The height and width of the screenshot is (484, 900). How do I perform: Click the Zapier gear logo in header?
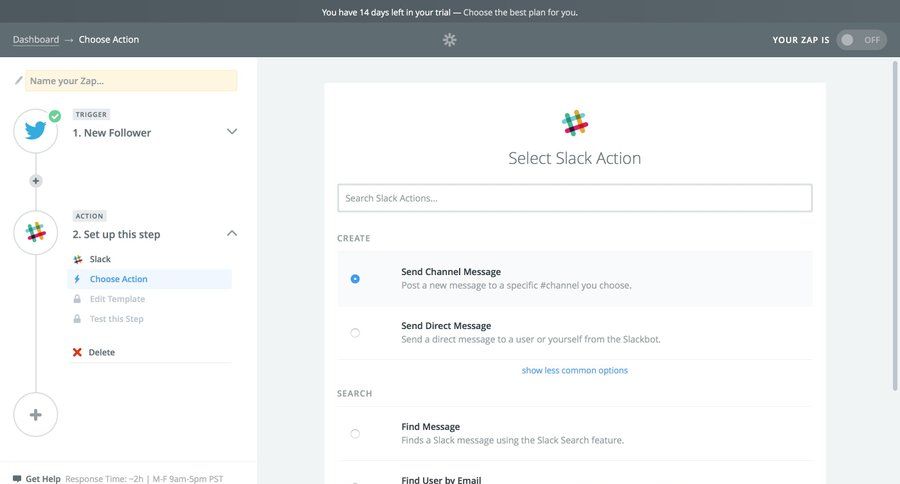449,40
